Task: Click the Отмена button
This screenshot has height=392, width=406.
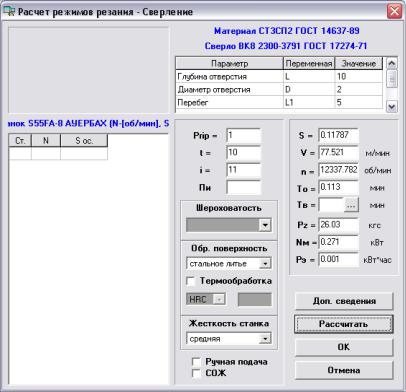Action: click(x=344, y=370)
